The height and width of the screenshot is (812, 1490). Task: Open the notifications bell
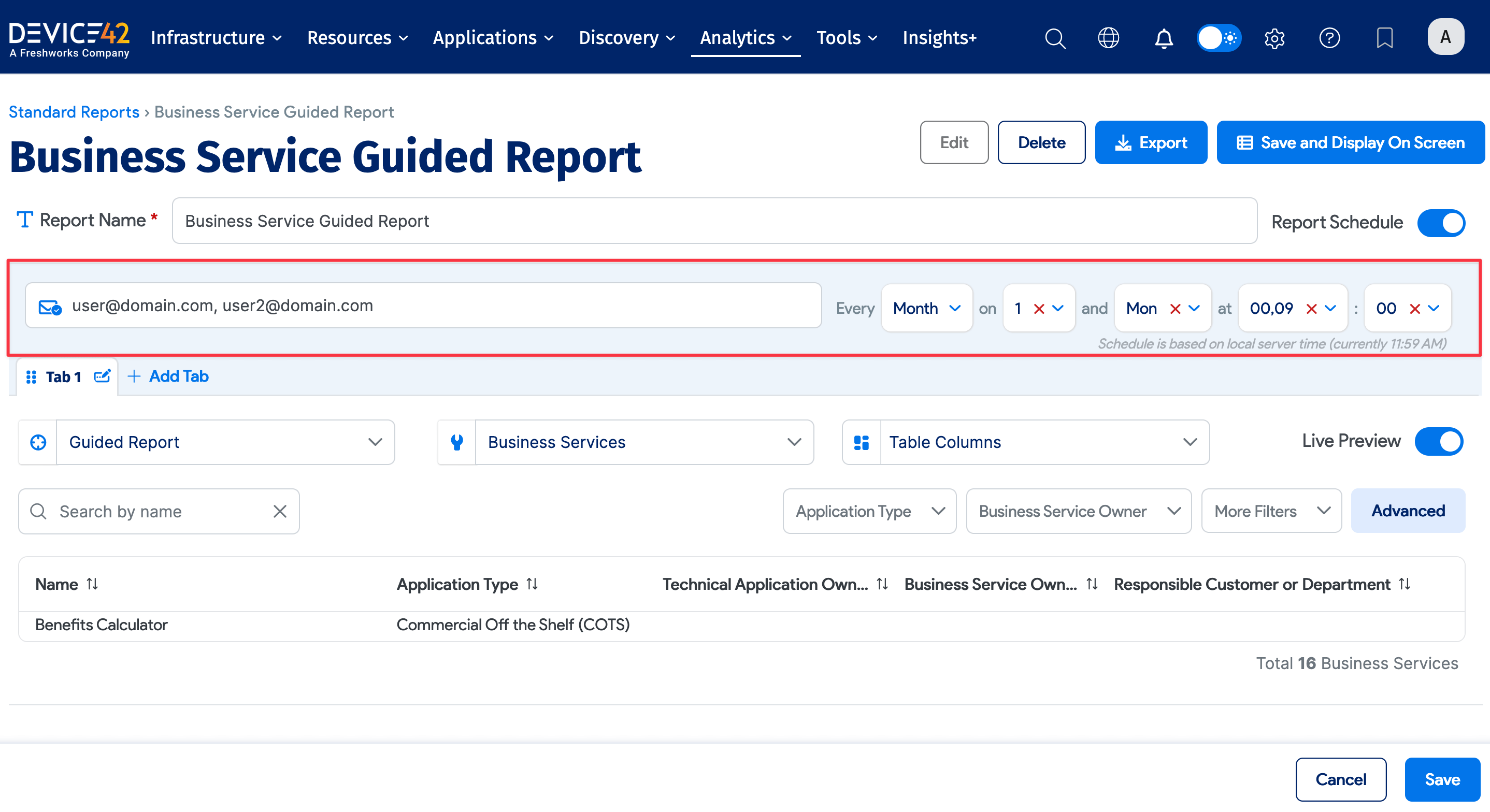[1164, 38]
